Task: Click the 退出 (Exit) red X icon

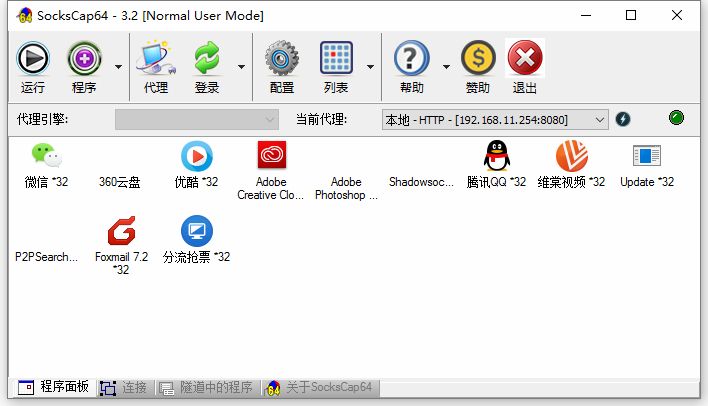Action: click(x=525, y=58)
